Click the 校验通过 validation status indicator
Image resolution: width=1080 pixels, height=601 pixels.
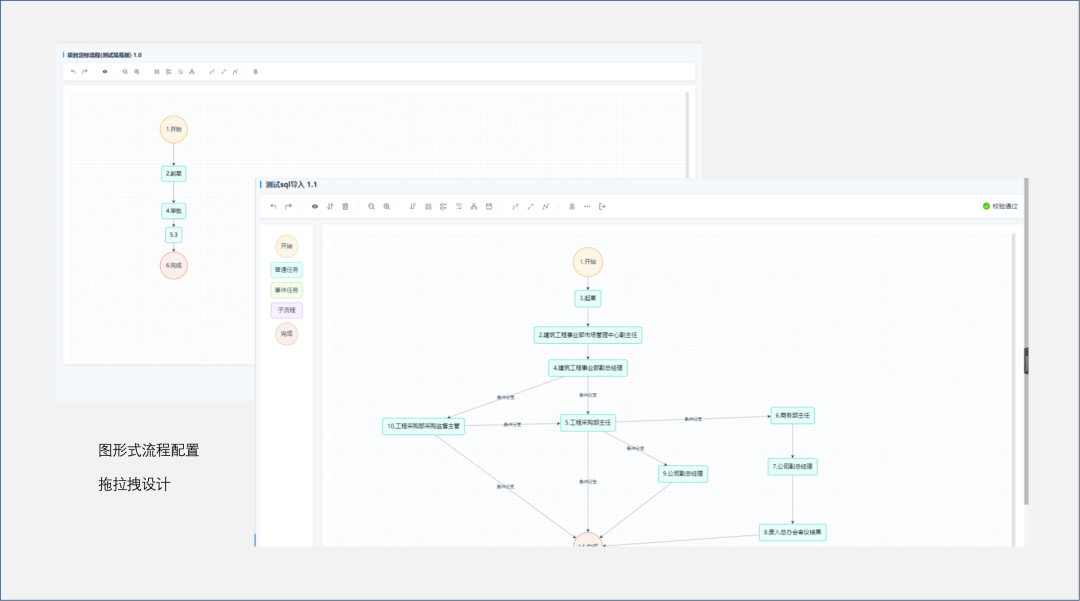[x=999, y=207]
